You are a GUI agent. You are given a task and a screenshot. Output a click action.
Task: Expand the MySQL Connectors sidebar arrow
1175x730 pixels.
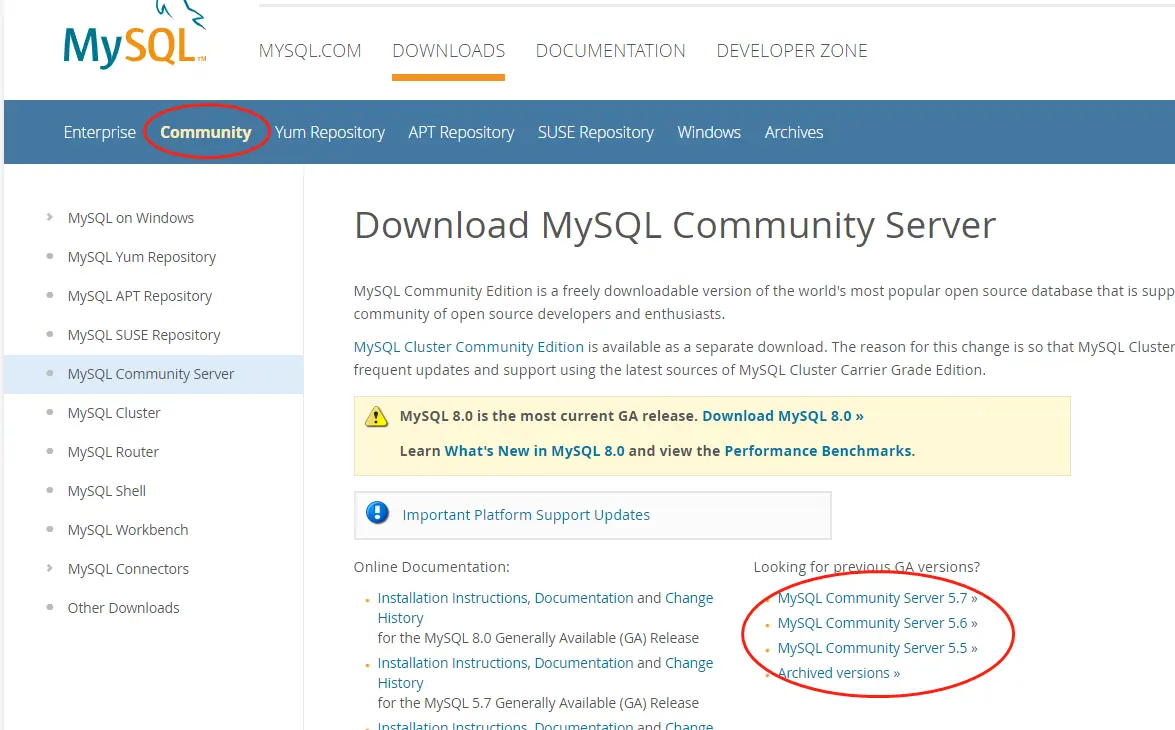click(x=49, y=568)
